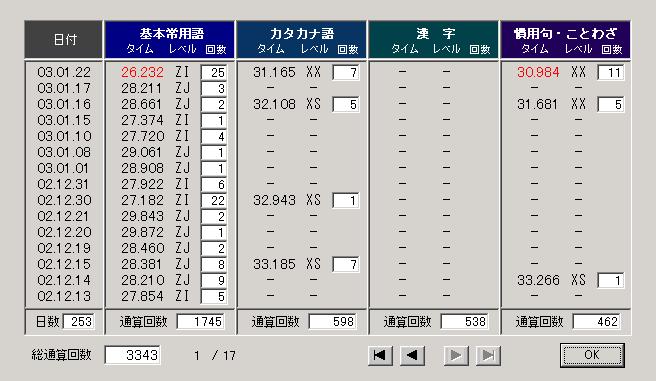The width and height of the screenshot is (656, 381).
Task: Go to the next page of records
Action: pos(456,355)
